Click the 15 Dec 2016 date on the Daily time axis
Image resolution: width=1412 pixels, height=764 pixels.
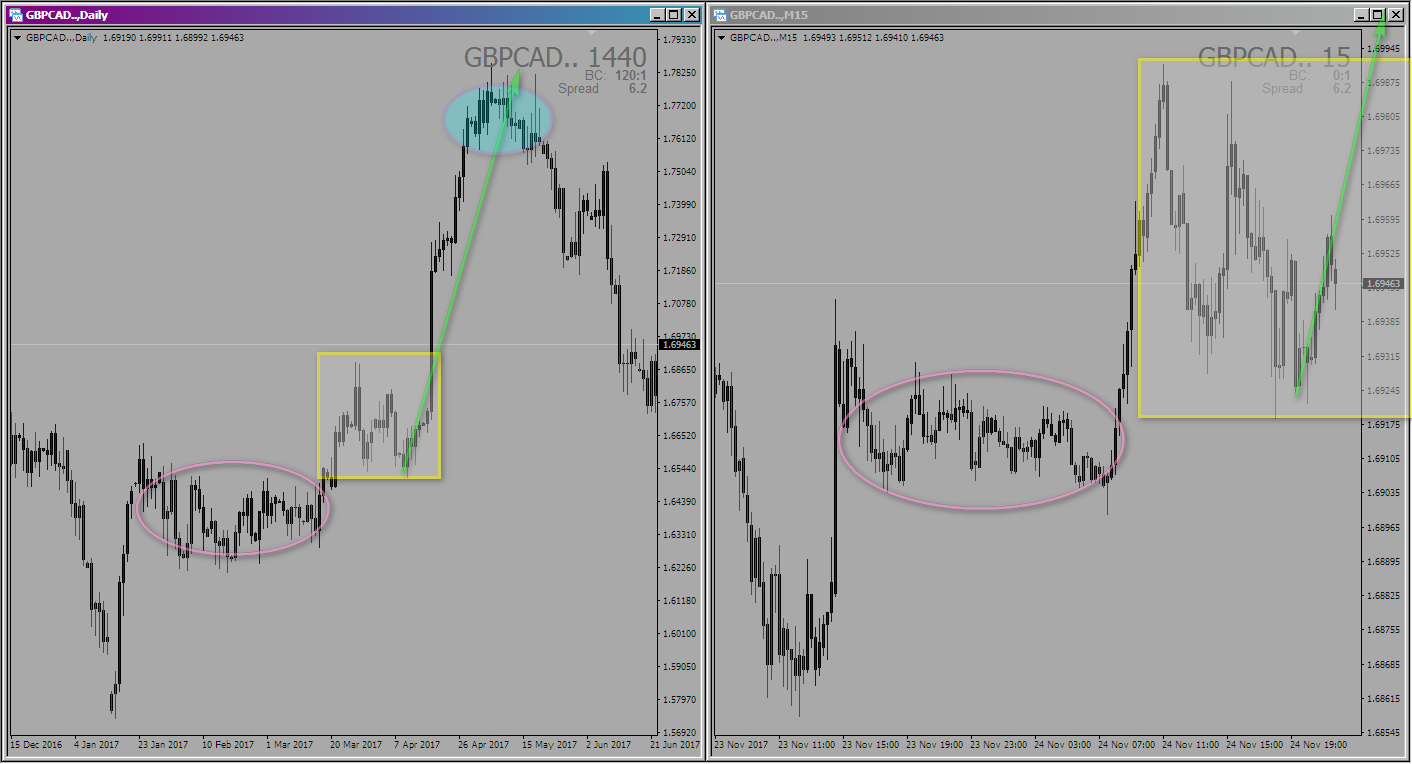pos(37,745)
